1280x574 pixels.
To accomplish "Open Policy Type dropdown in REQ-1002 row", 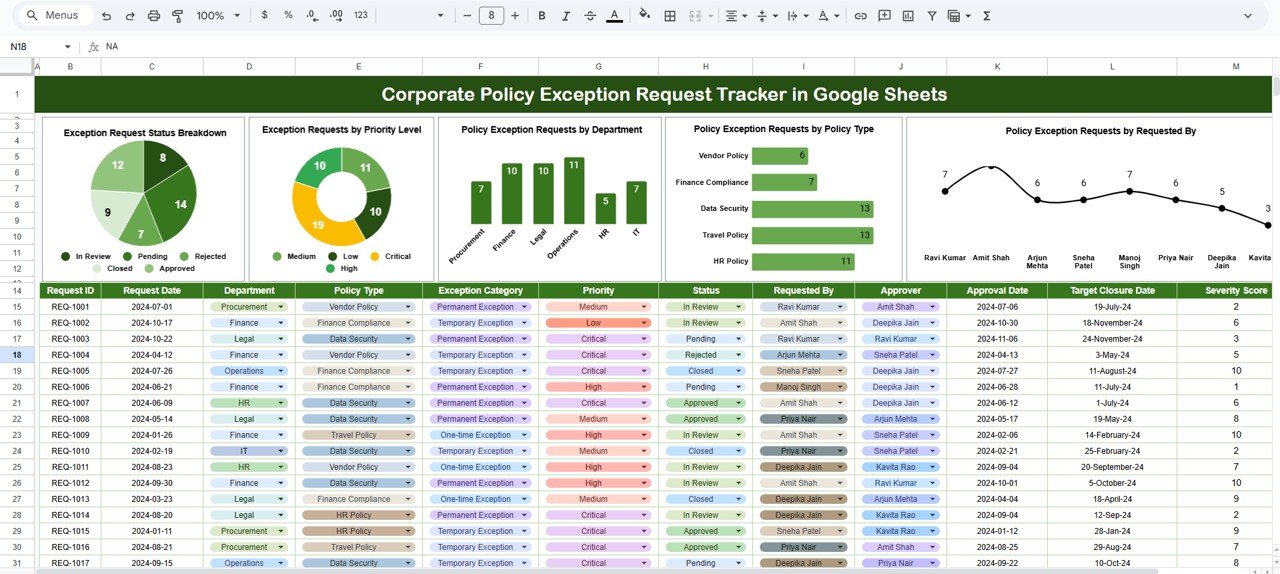I will point(408,323).
